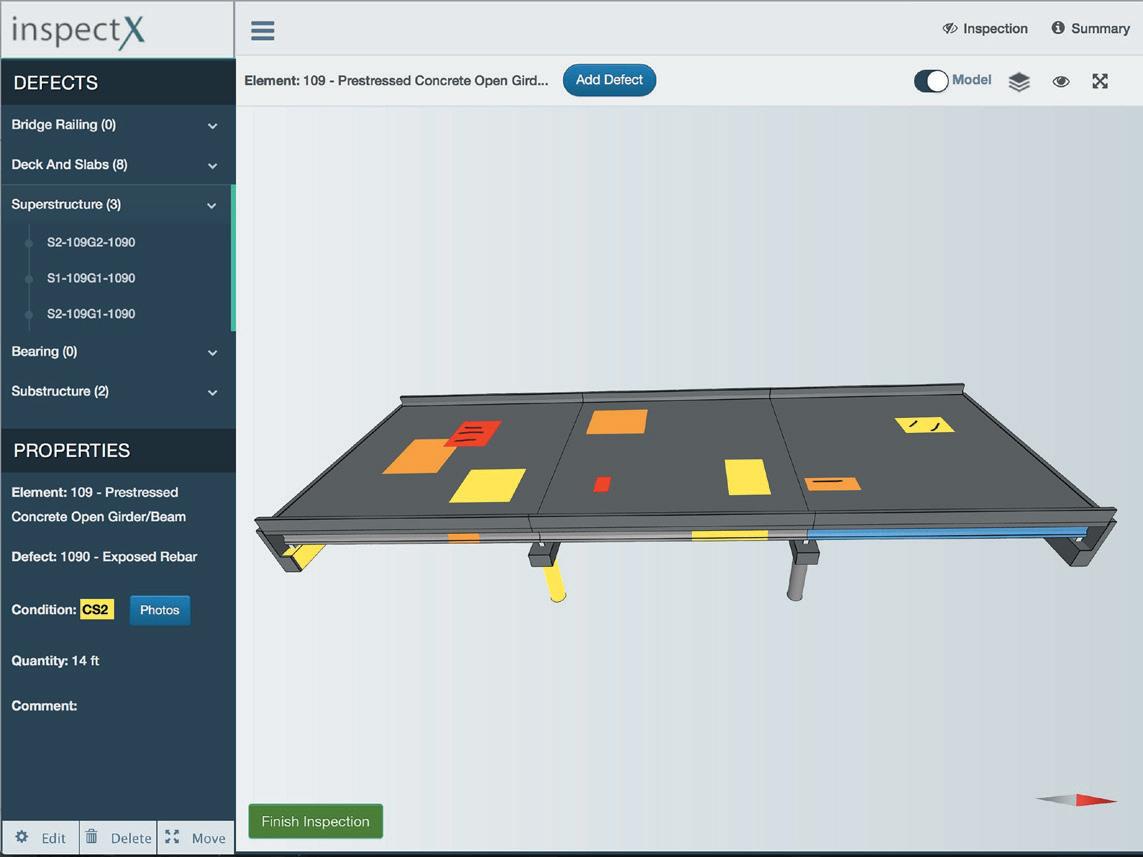Screen dimensions: 1143x857
Task: Open Photos for this defect
Action: click(160, 610)
